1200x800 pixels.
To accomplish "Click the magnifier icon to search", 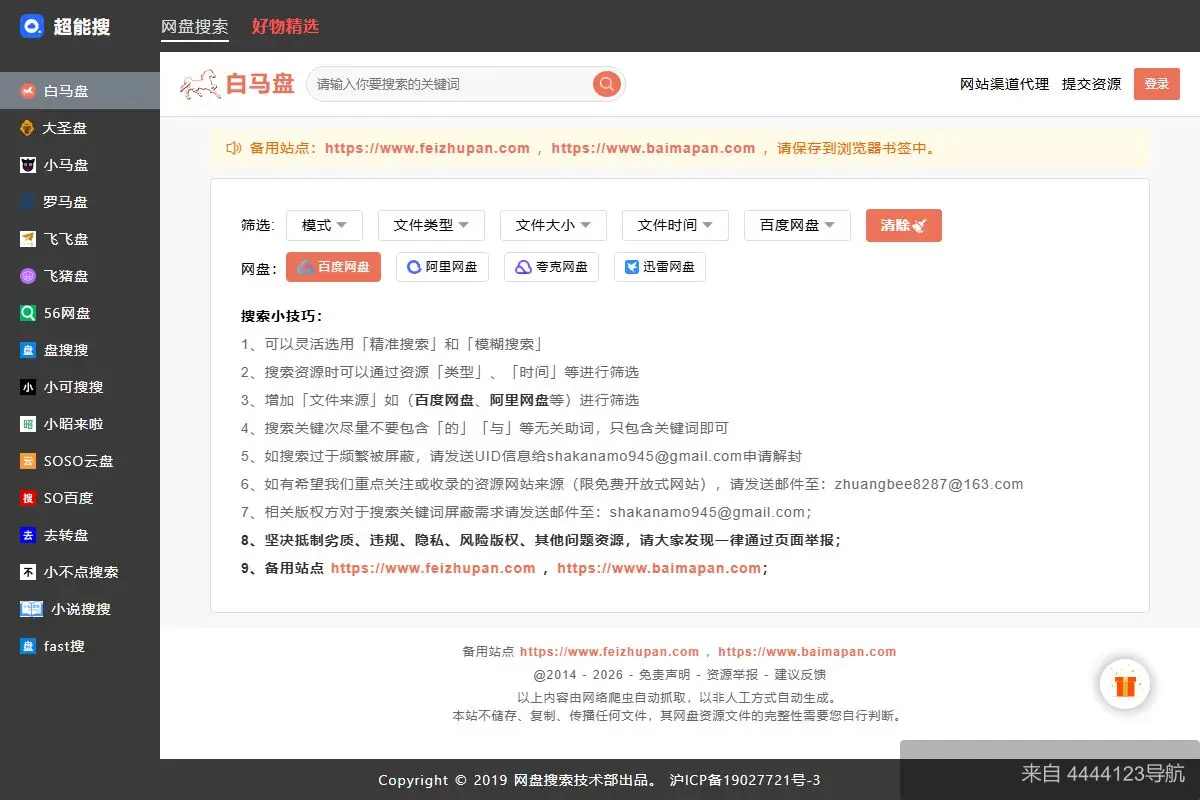I will 606,84.
